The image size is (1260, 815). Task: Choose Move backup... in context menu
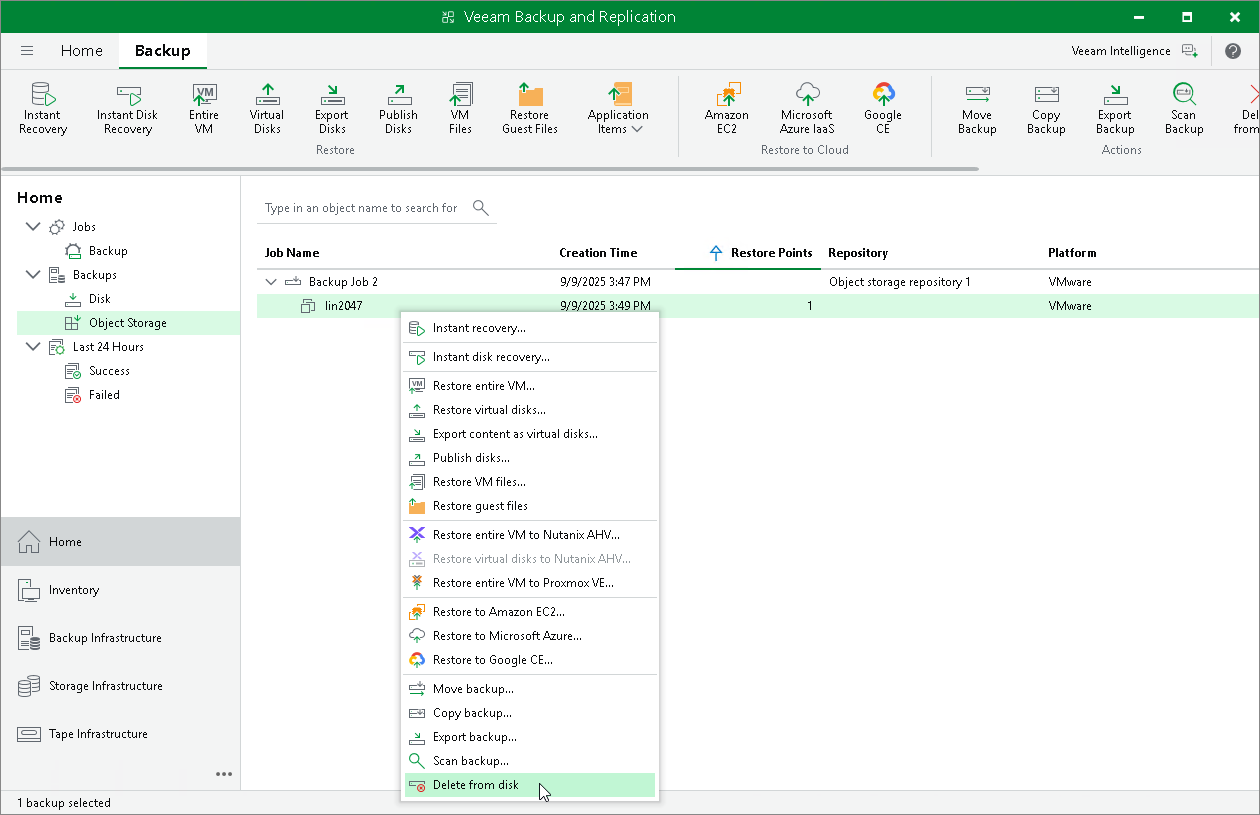tap(530, 689)
